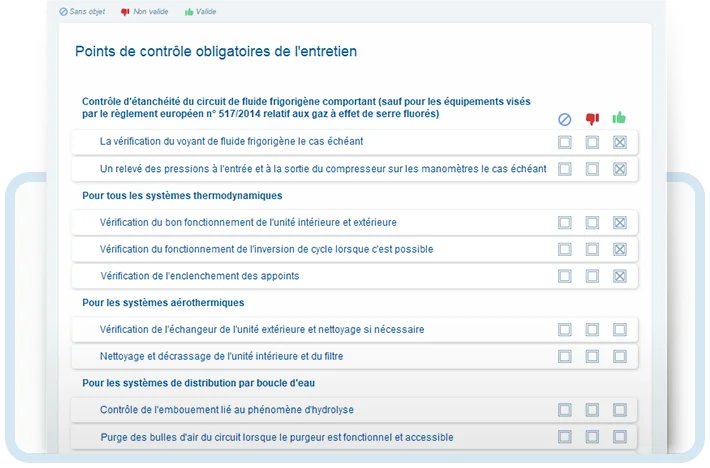Click the Valide legend label
This screenshot has height=468, width=710.
tap(206, 12)
